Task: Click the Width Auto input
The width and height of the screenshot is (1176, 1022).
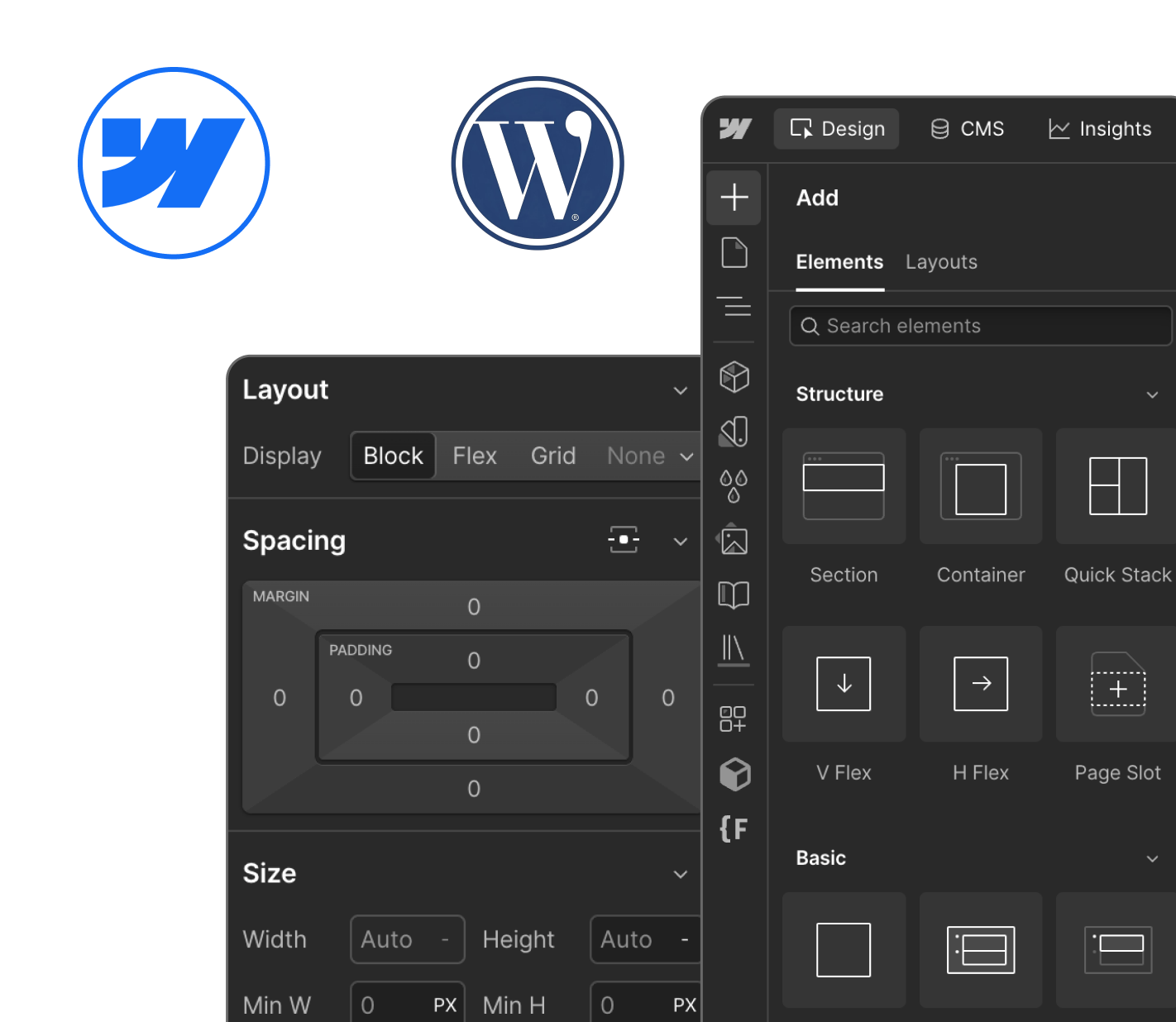Action: point(408,939)
